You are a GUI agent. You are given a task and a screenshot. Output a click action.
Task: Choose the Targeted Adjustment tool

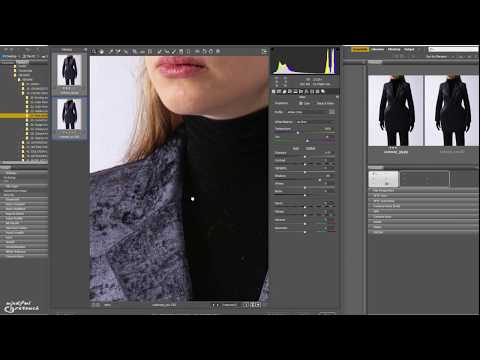(x=126, y=52)
